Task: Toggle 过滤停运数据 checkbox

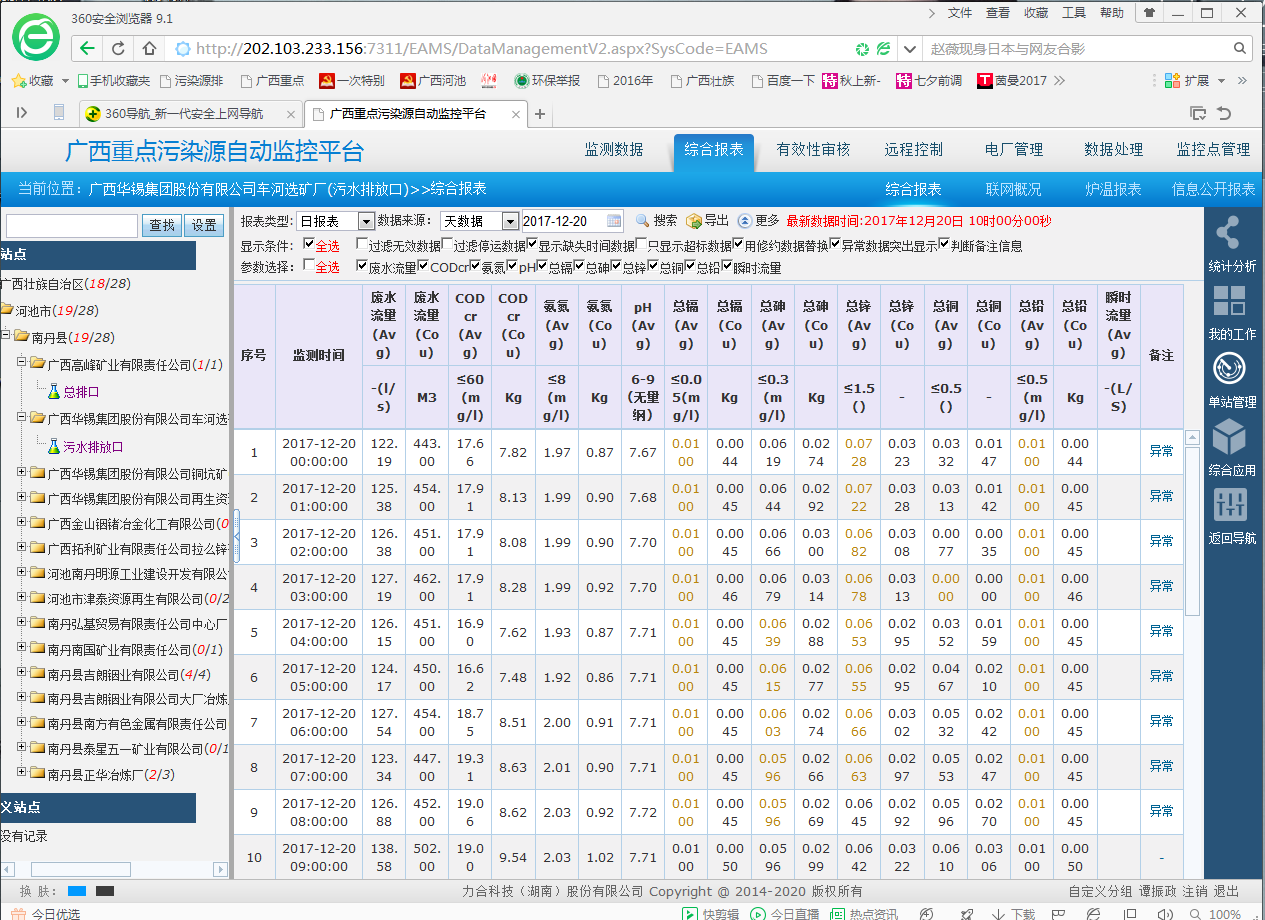Action: point(447,245)
